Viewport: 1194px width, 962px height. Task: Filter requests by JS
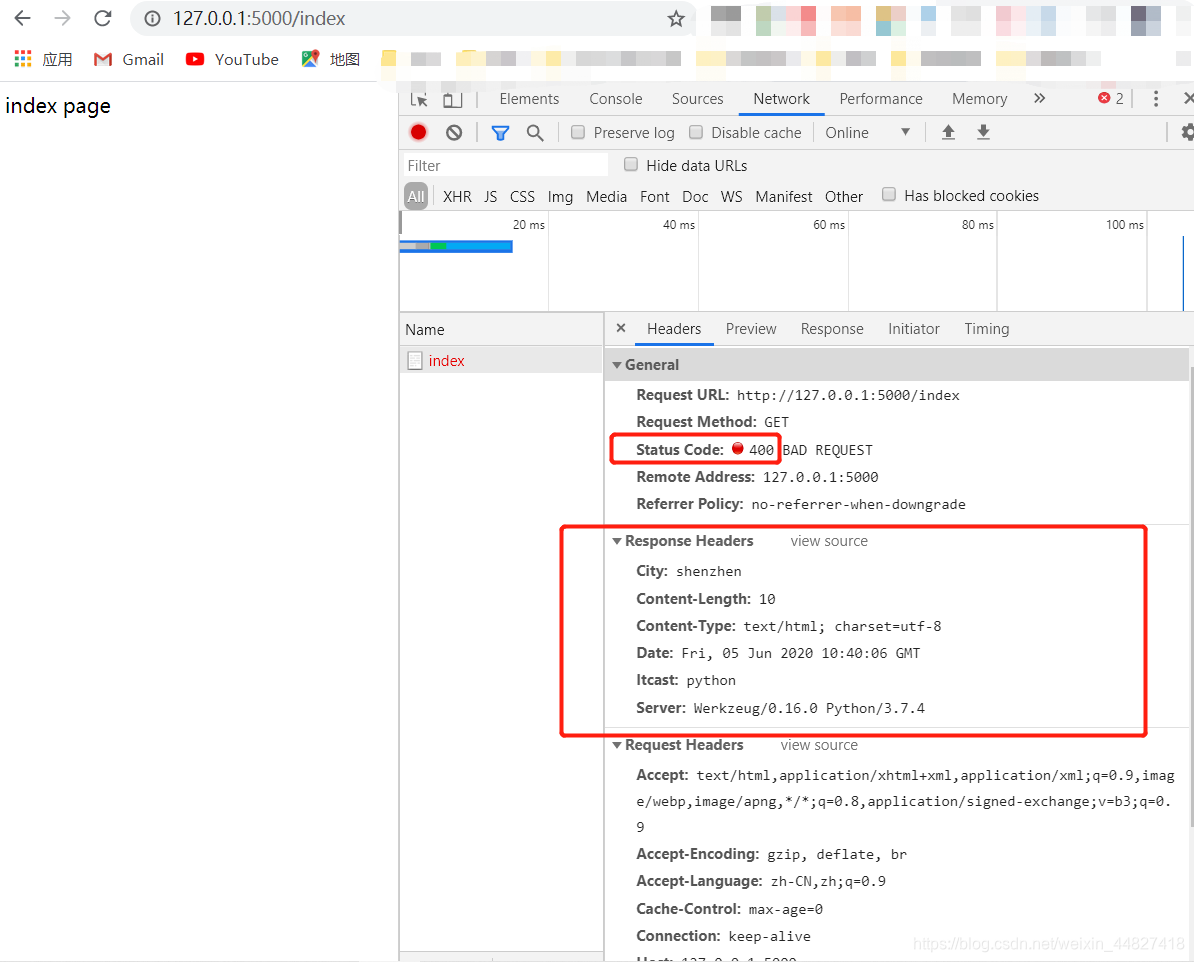click(490, 197)
